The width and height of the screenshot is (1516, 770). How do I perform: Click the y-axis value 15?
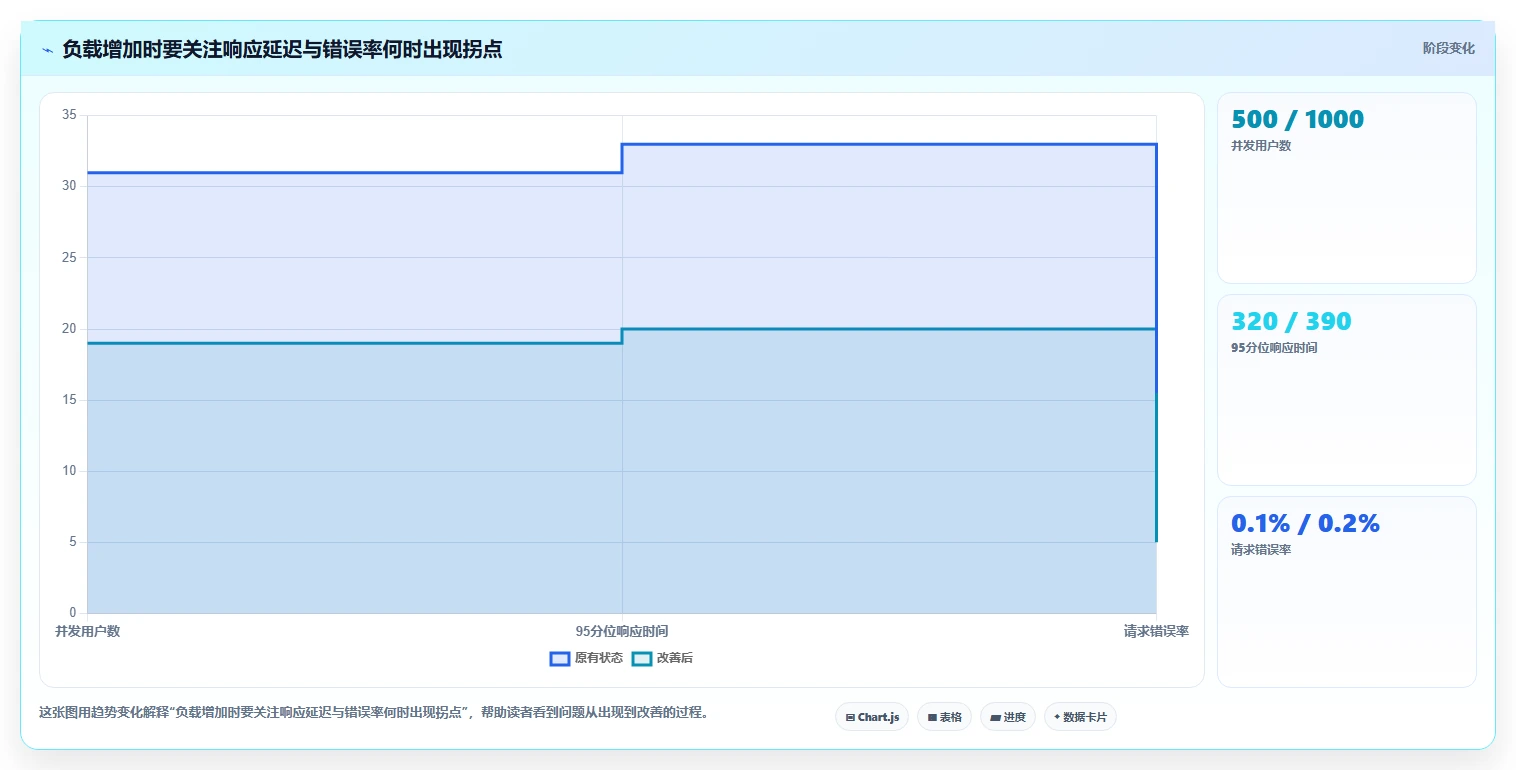69,400
